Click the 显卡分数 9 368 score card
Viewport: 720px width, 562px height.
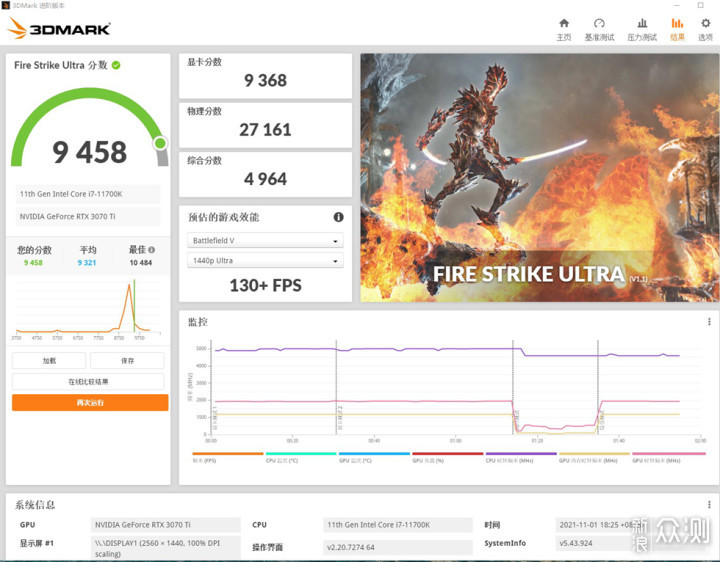265,76
